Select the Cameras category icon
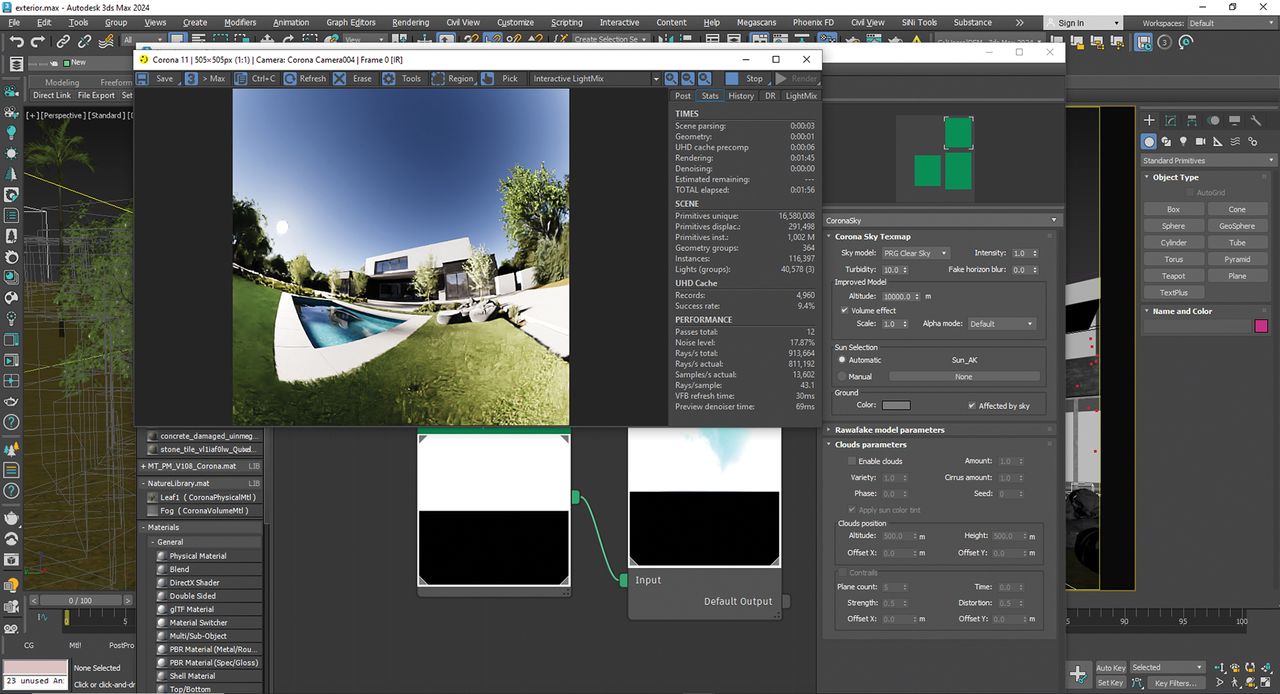This screenshot has height=694, width=1280. click(x=1201, y=142)
